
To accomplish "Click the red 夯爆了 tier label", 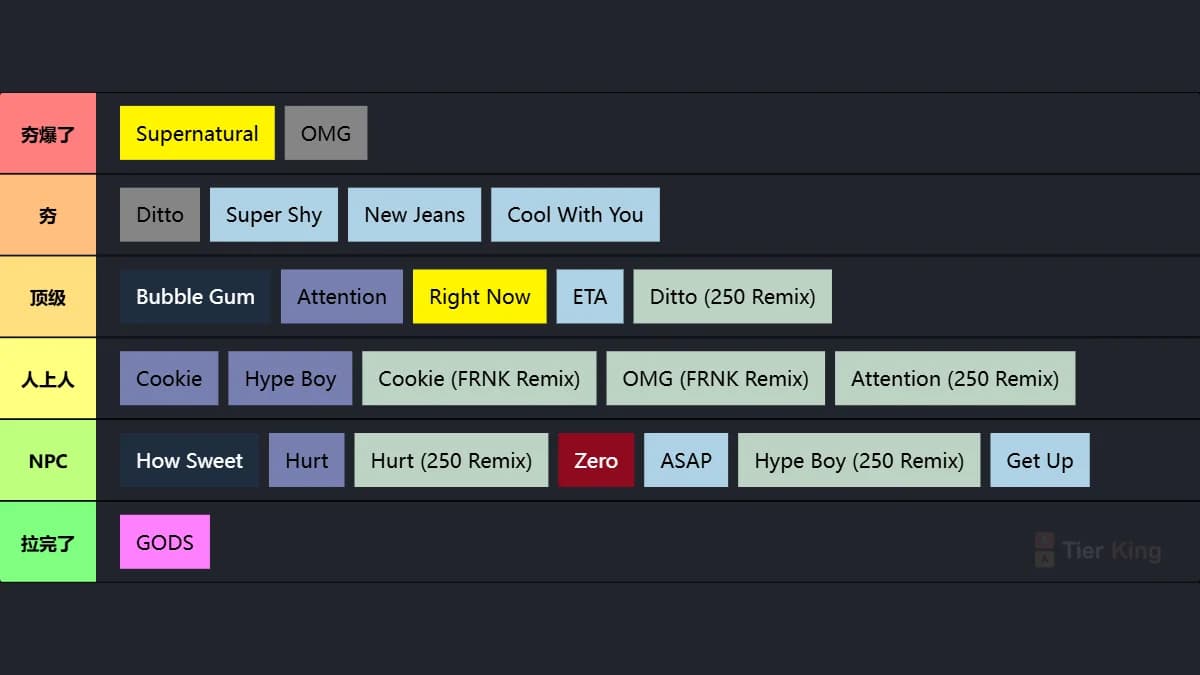I will point(48,133).
